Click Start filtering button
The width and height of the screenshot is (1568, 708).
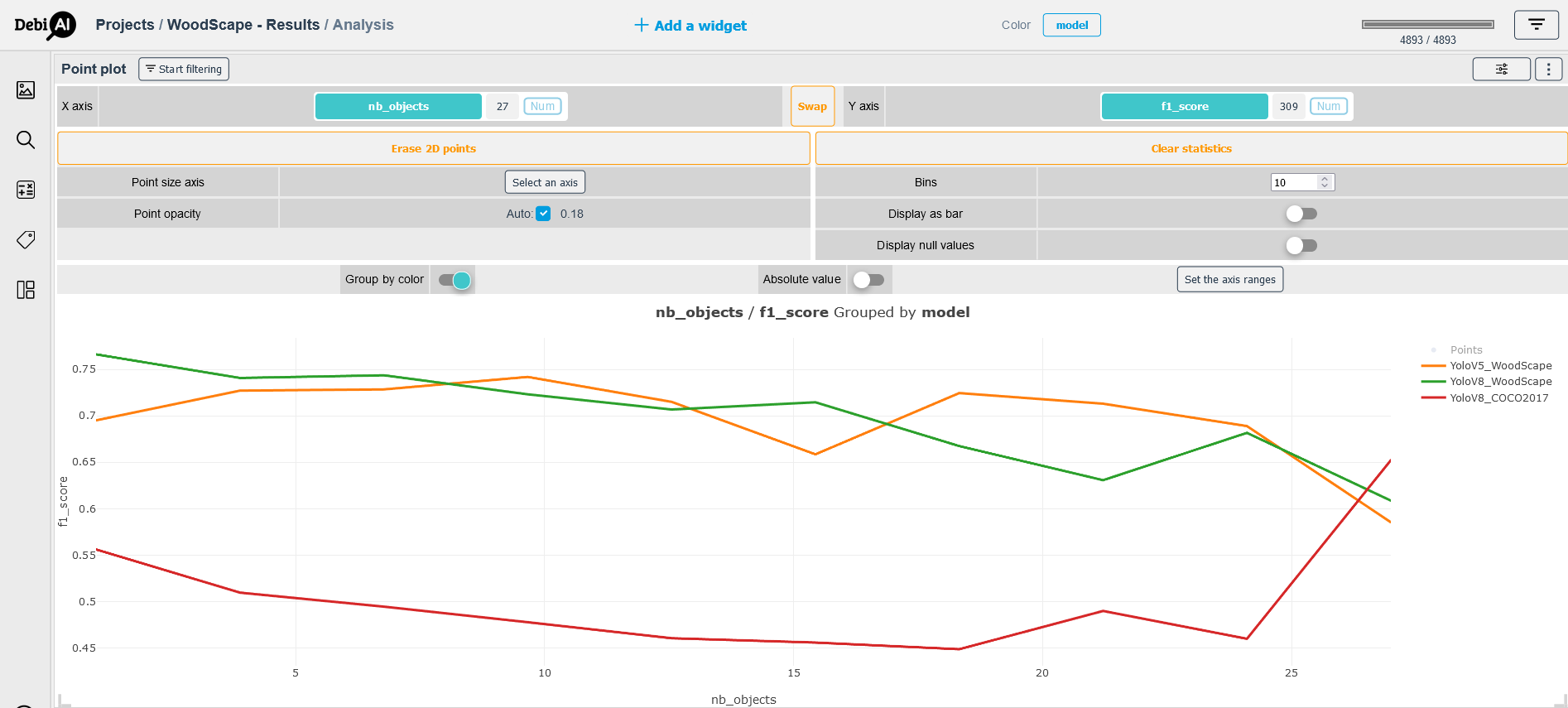184,69
